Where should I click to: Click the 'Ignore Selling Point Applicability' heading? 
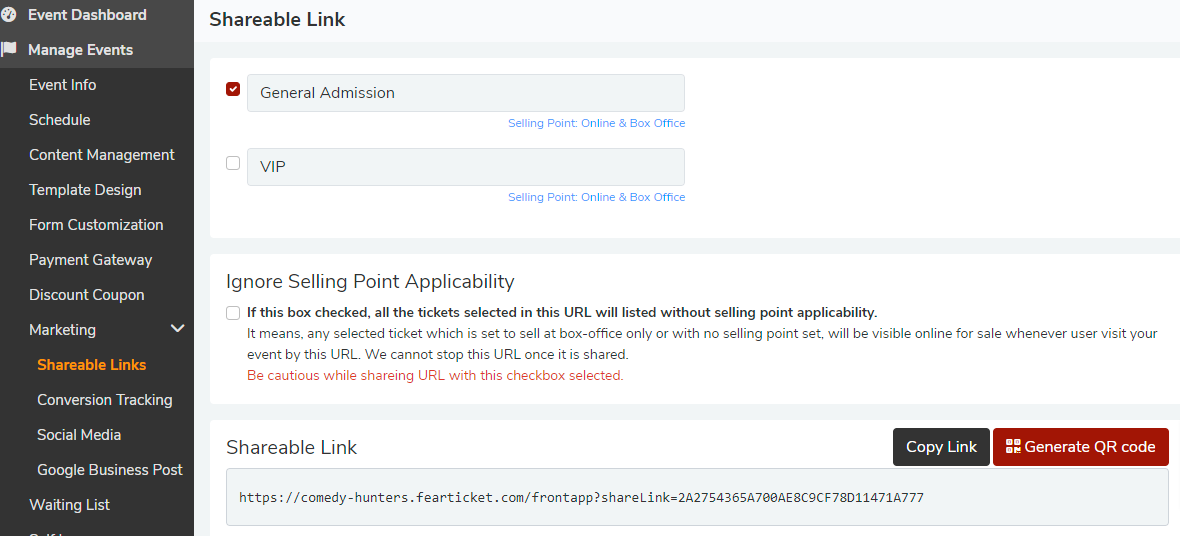pyautogui.click(x=370, y=282)
